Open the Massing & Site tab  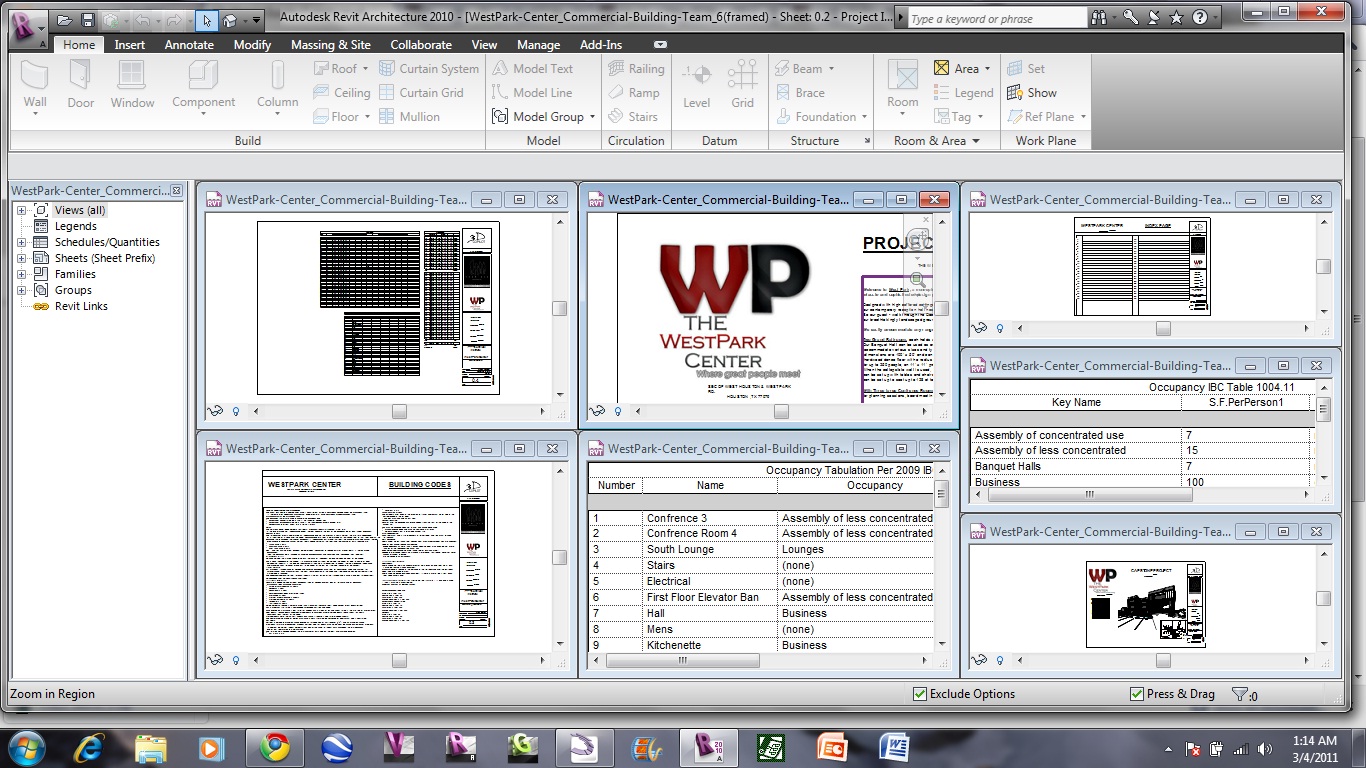tap(331, 44)
